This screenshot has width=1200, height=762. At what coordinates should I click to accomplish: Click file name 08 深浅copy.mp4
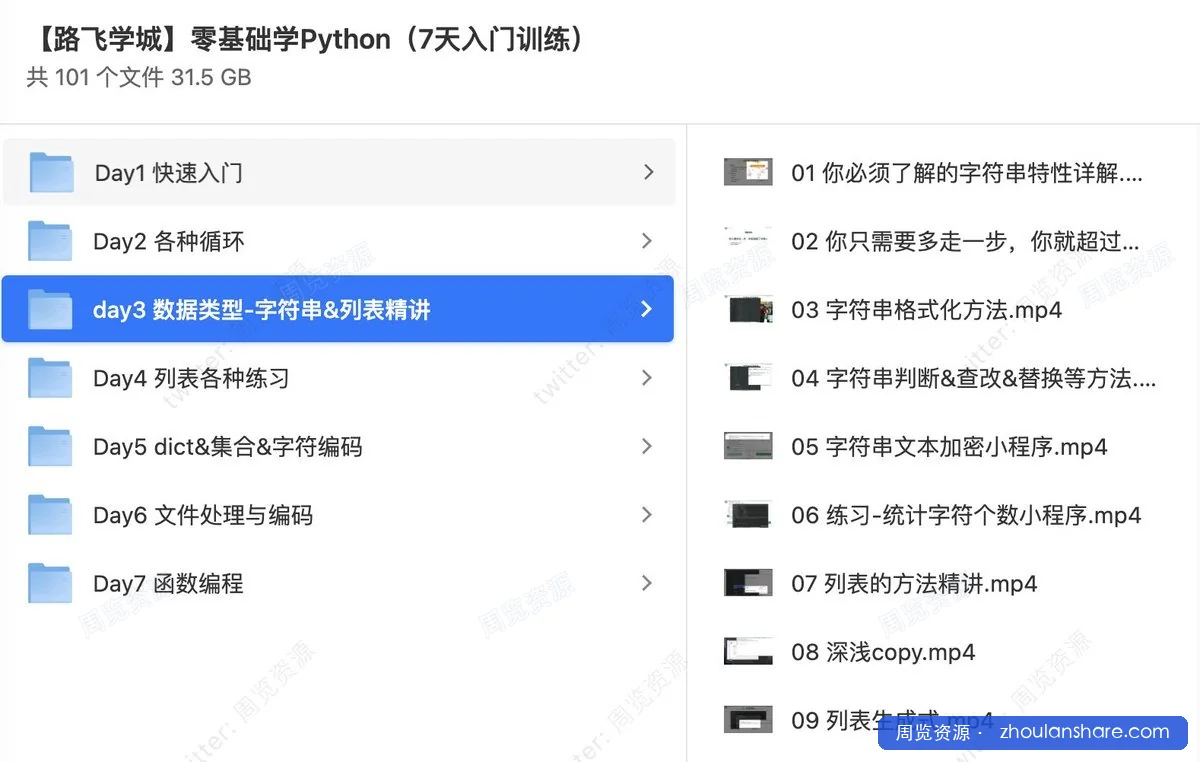click(883, 652)
